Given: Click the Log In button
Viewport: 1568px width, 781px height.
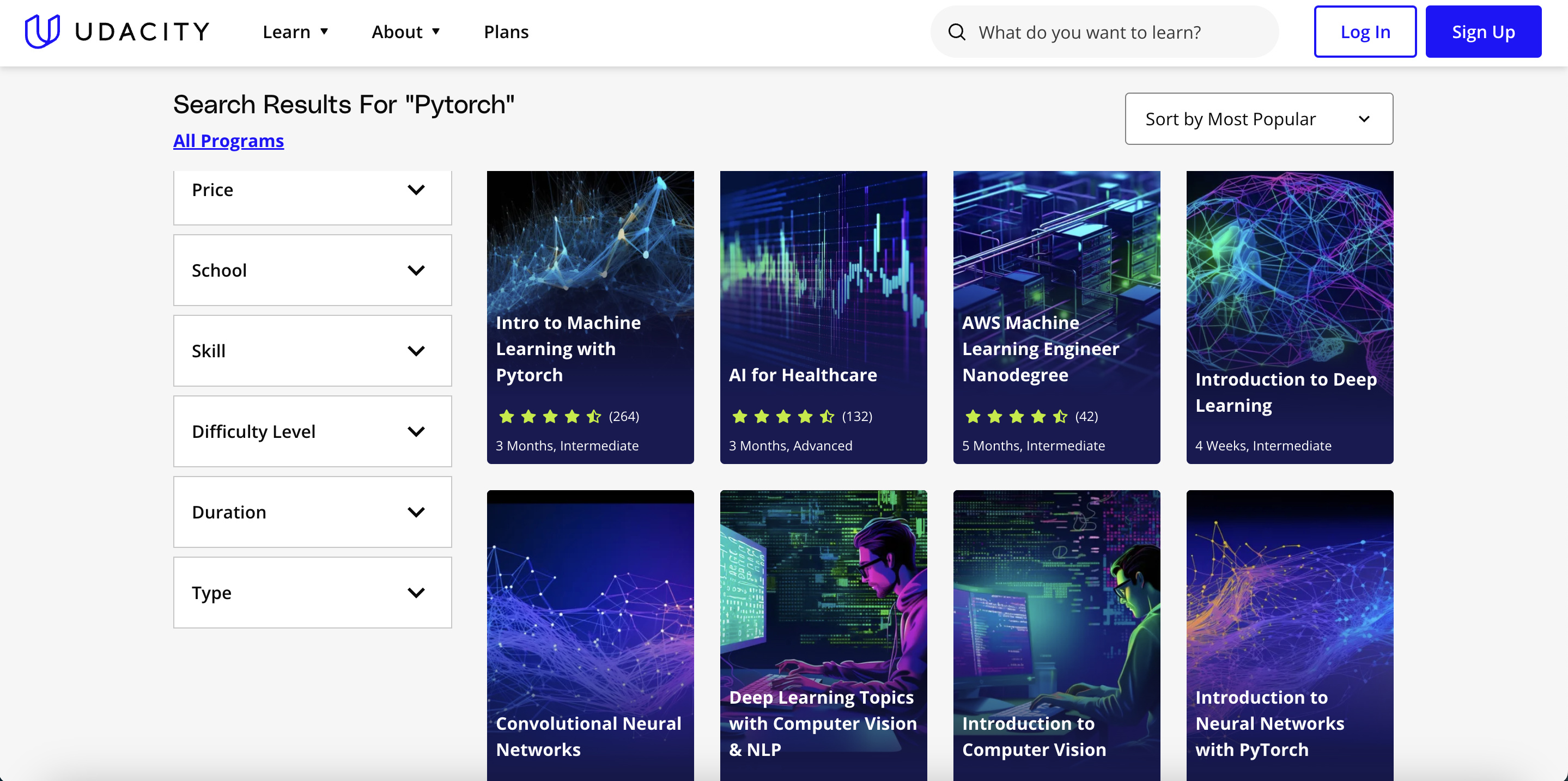Looking at the screenshot, I should pyautogui.click(x=1365, y=32).
